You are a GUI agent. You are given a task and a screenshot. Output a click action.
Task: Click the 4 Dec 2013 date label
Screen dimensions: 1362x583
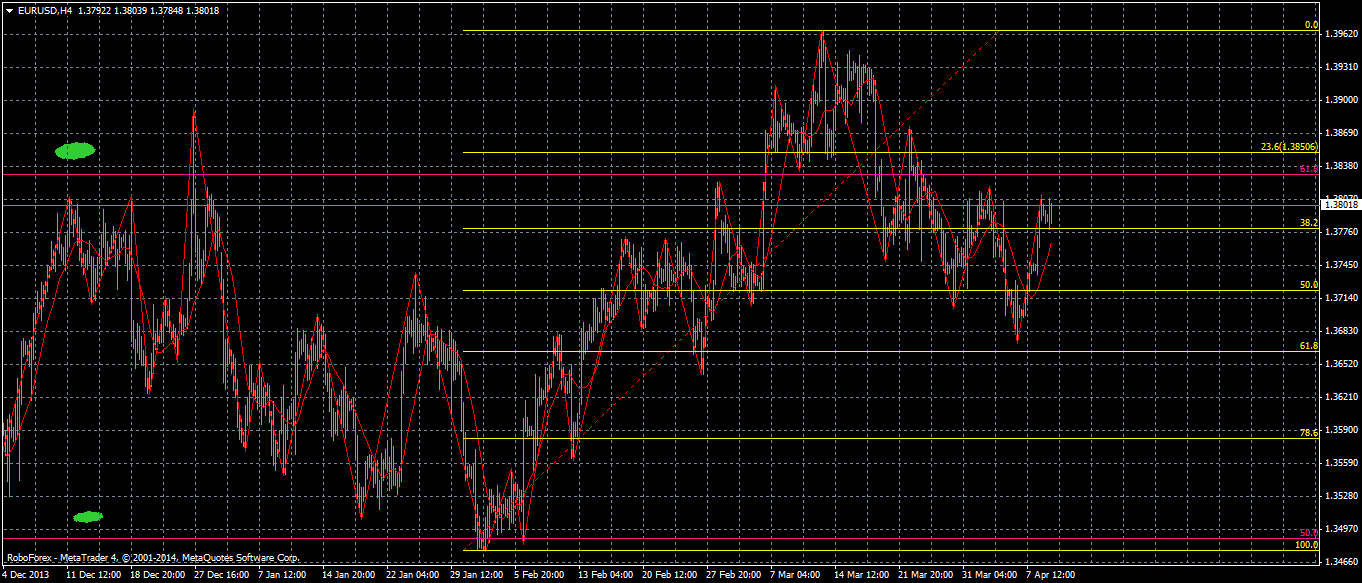tap(24, 576)
